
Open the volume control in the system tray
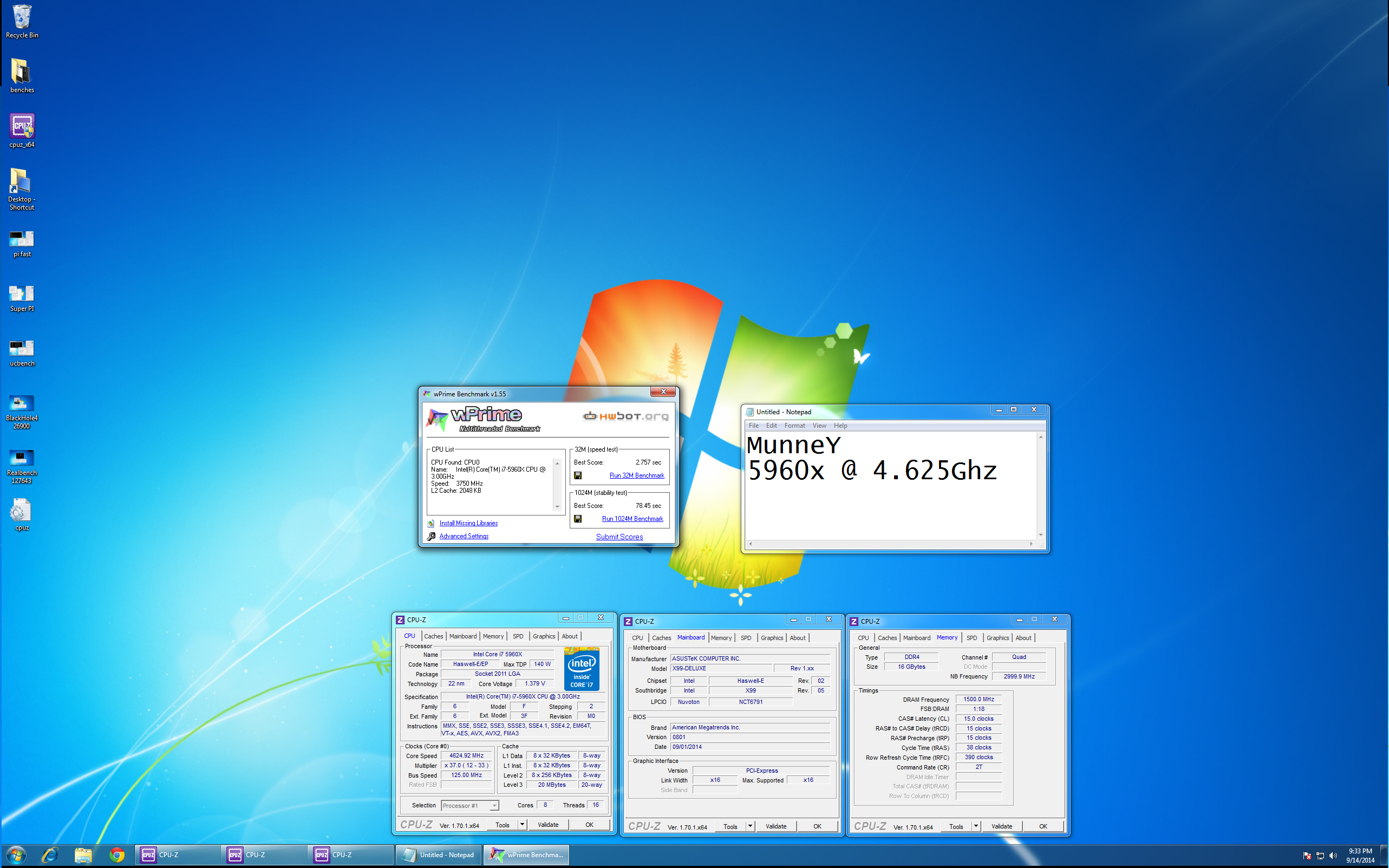click(x=1333, y=856)
